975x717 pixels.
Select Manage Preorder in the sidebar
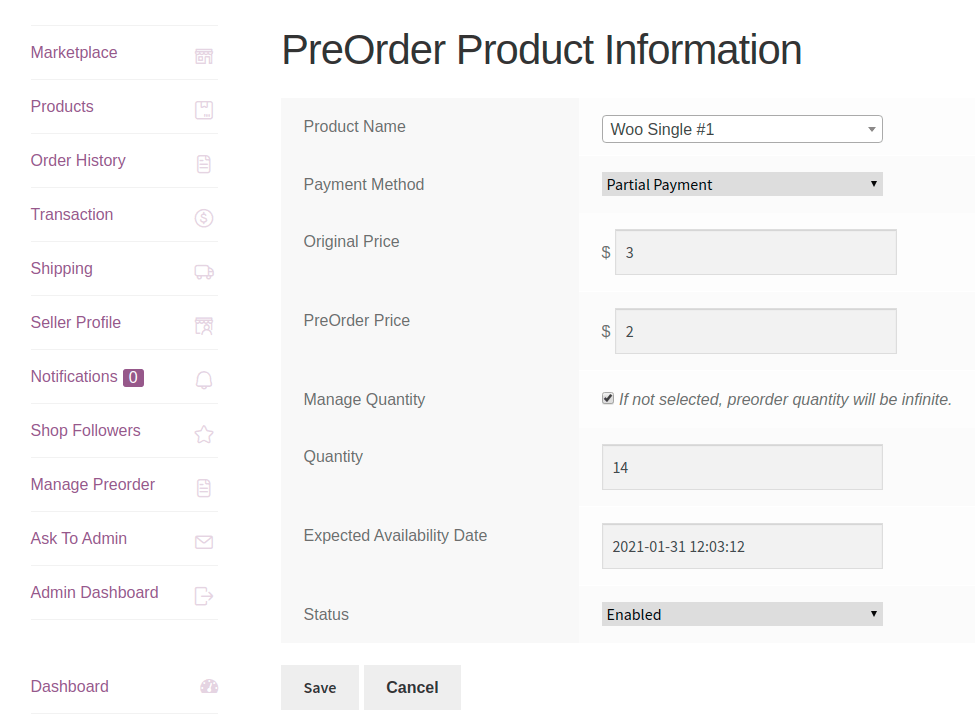coord(92,485)
